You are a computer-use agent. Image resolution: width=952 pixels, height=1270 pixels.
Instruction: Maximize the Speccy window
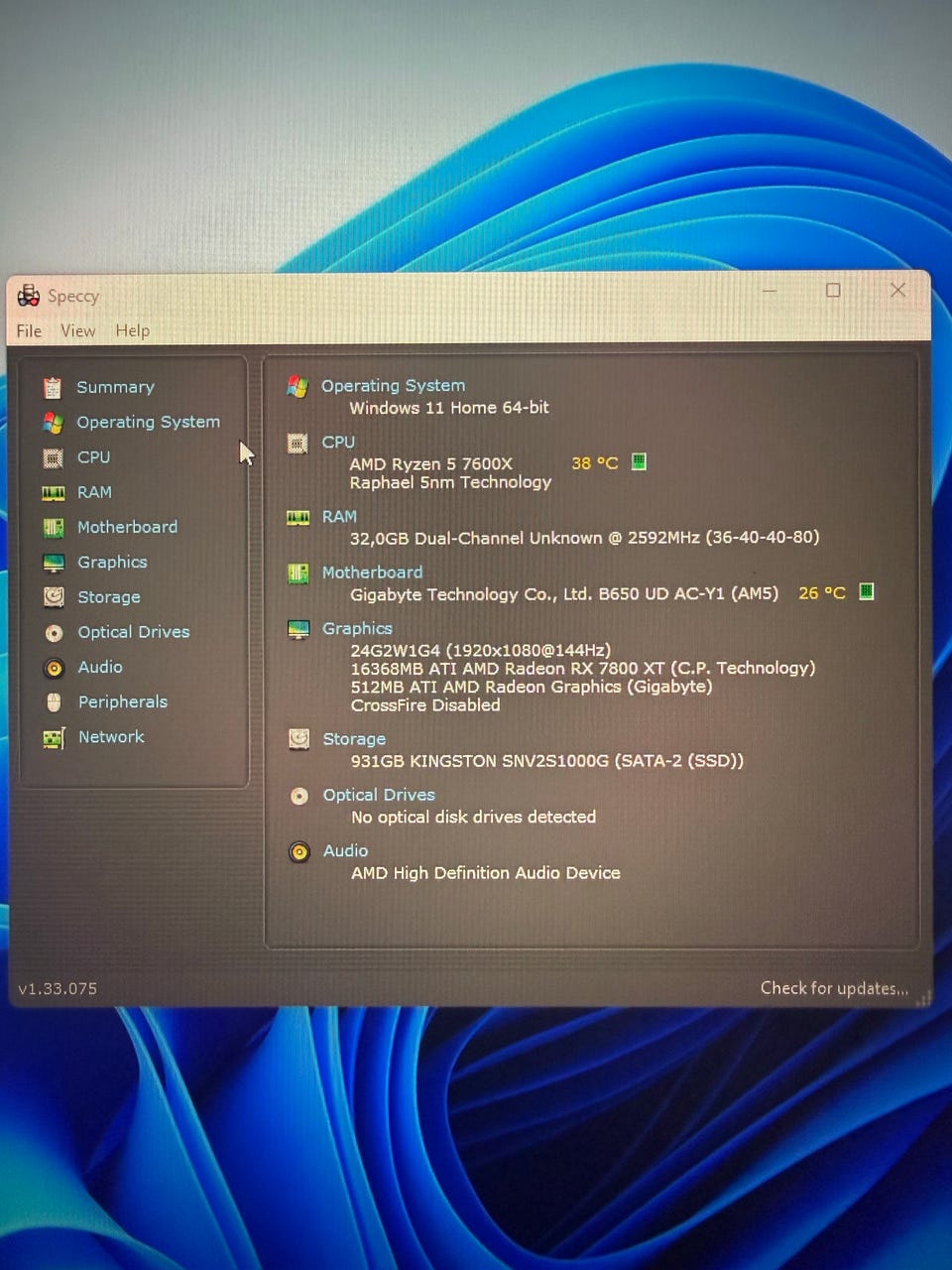(x=833, y=291)
